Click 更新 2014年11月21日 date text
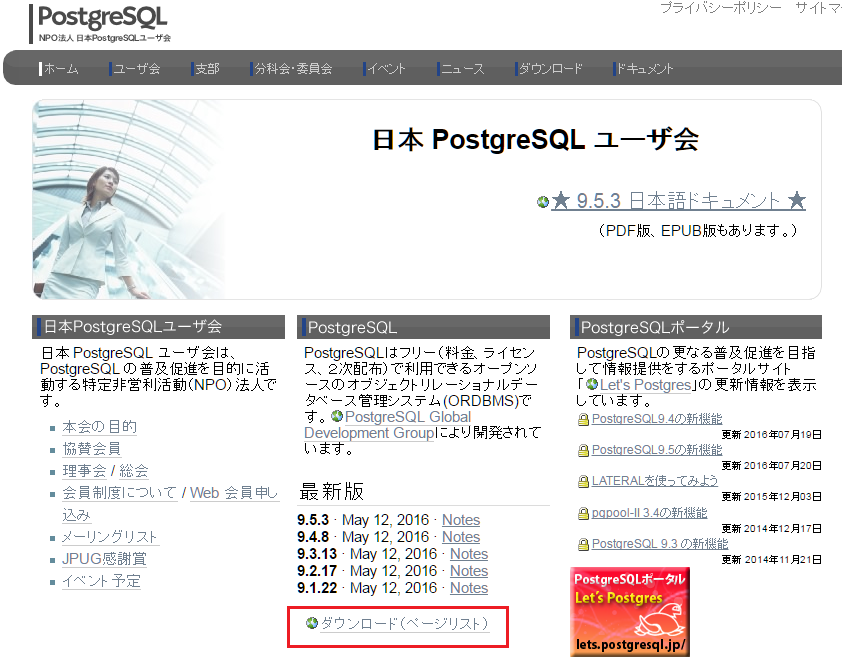Viewport: 842px width, 668px height. pos(771,560)
